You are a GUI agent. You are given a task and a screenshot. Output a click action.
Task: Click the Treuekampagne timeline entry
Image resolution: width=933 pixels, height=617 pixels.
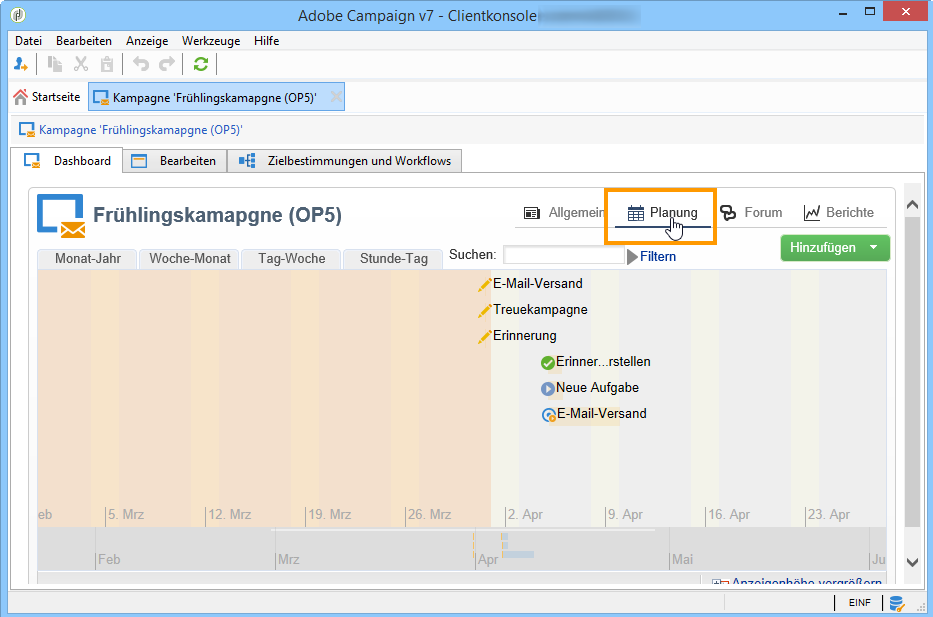pyautogui.click(x=540, y=309)
